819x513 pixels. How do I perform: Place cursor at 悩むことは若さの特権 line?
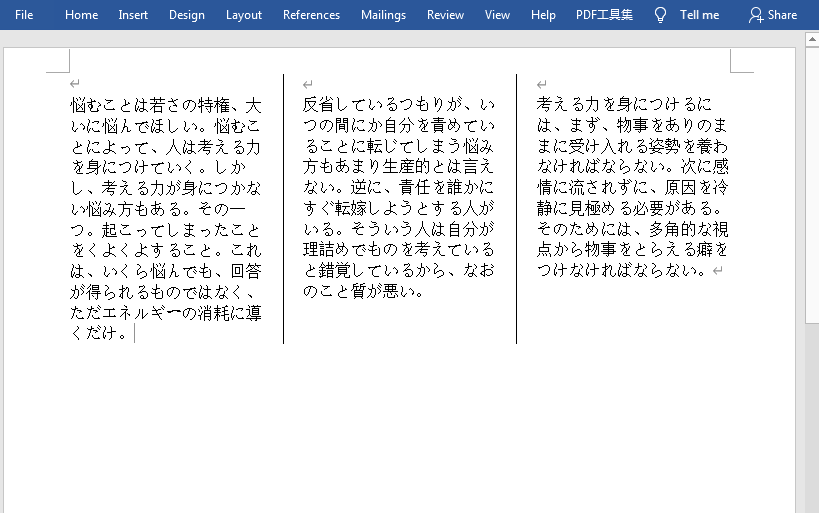coord(166,105)
